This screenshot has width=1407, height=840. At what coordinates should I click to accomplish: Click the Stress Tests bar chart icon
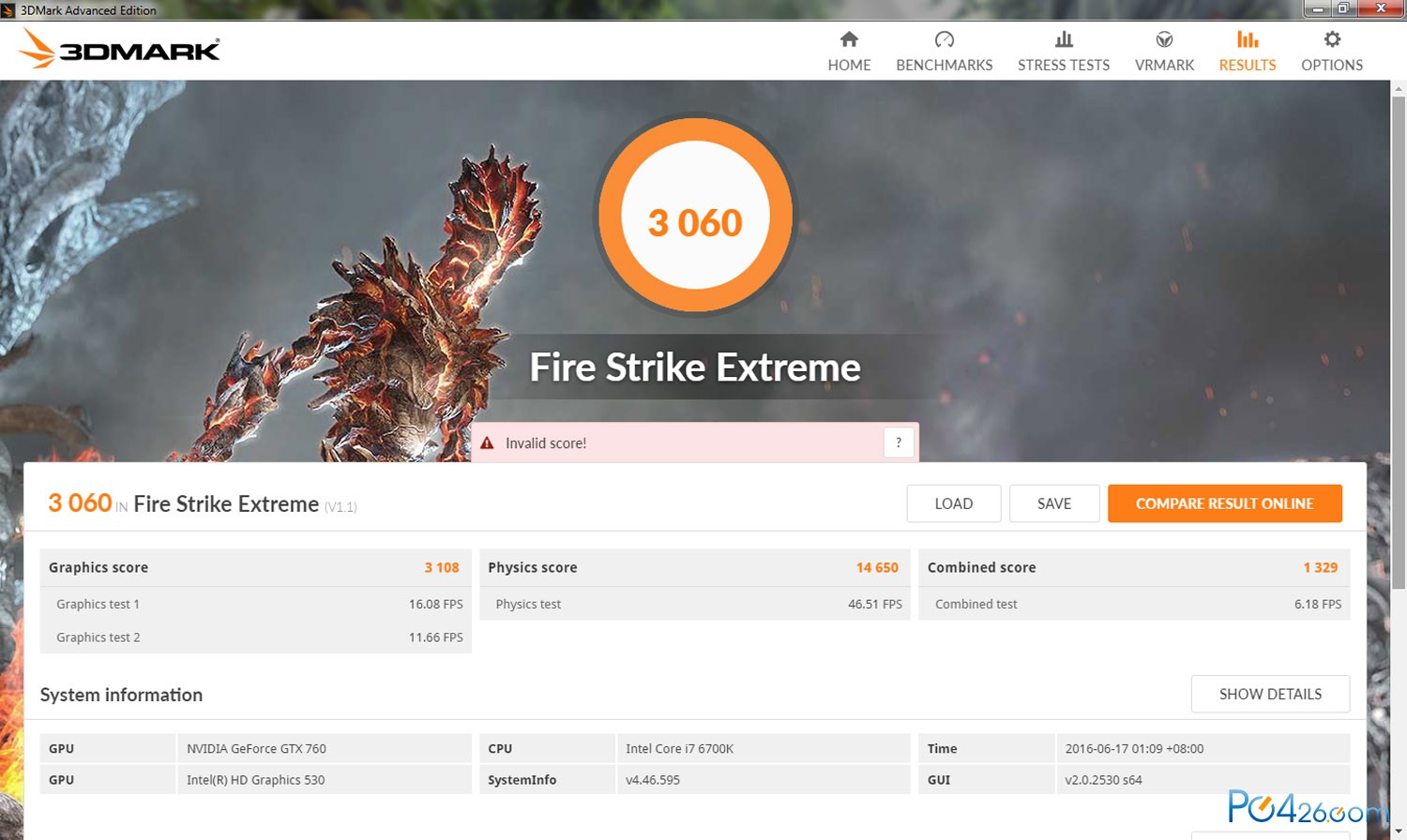(1064, 39)
